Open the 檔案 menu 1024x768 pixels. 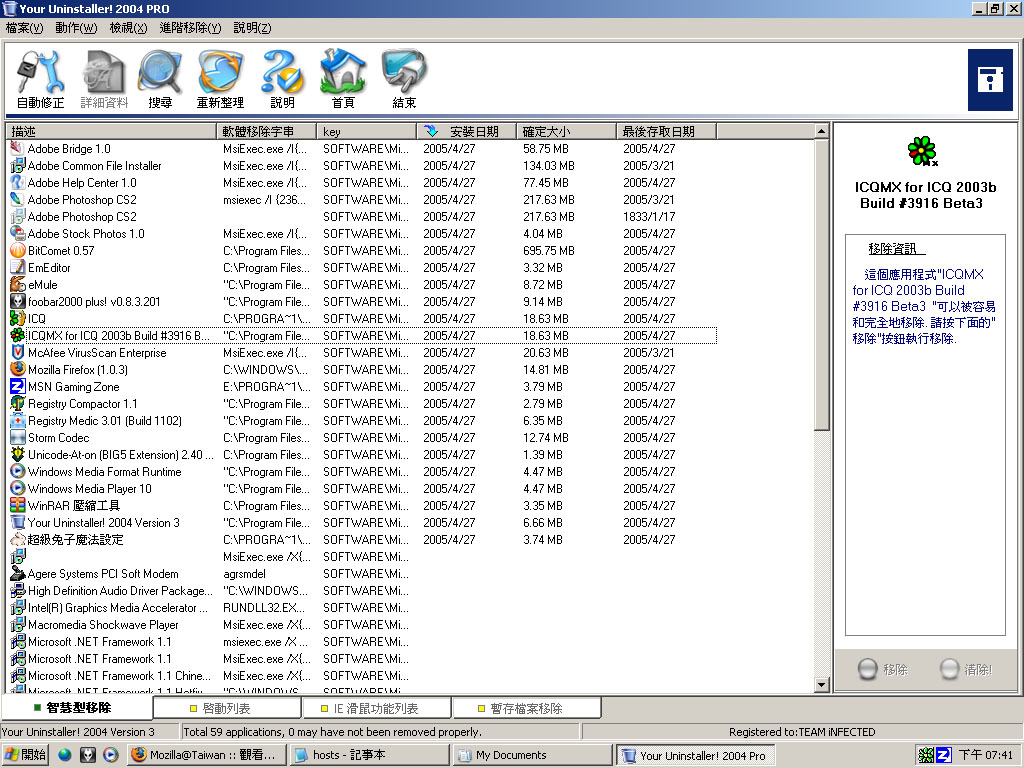pyautogui.click(x=24, y=28)
